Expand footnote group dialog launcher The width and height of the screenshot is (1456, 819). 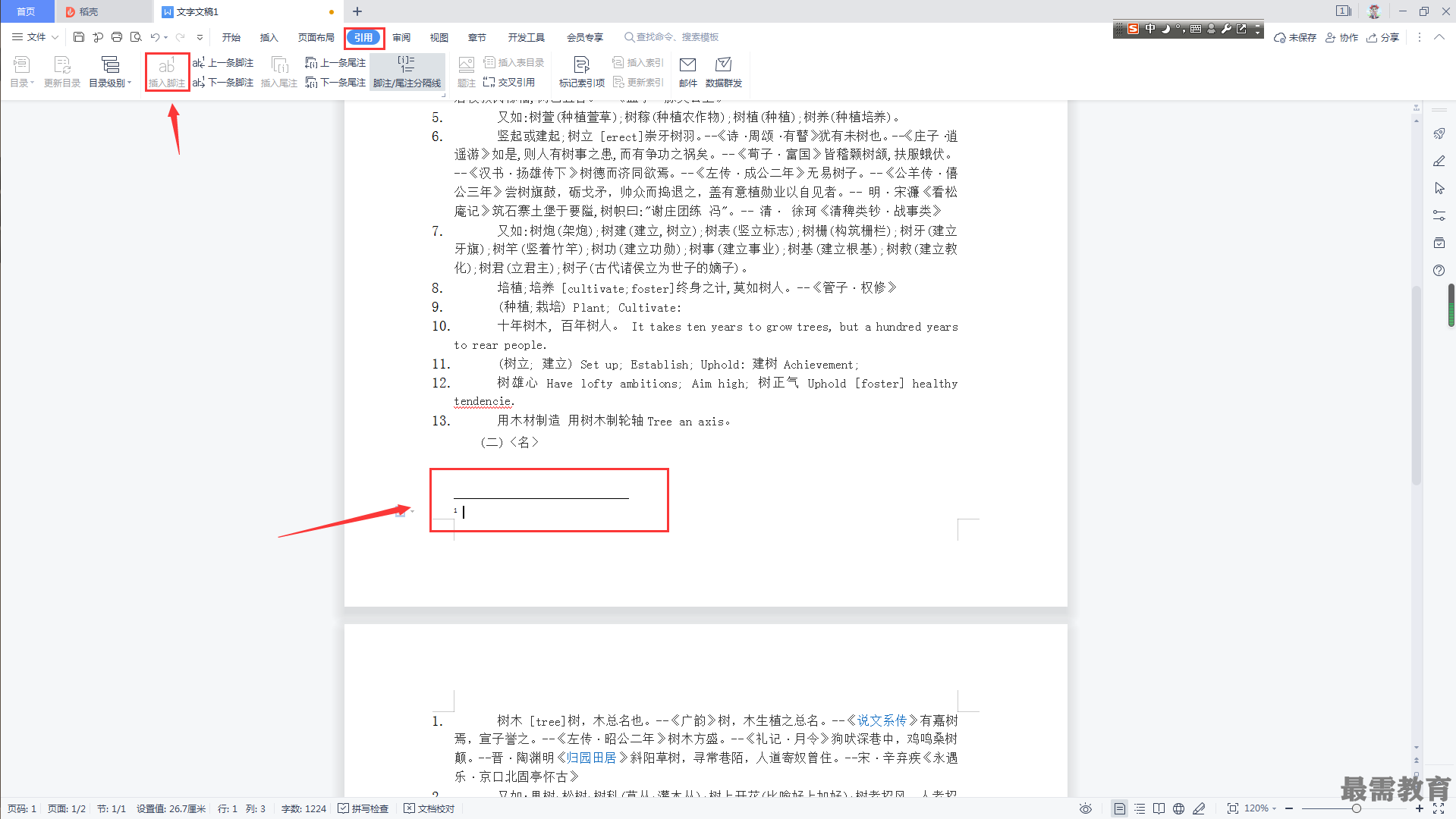(x=443, y=96)
